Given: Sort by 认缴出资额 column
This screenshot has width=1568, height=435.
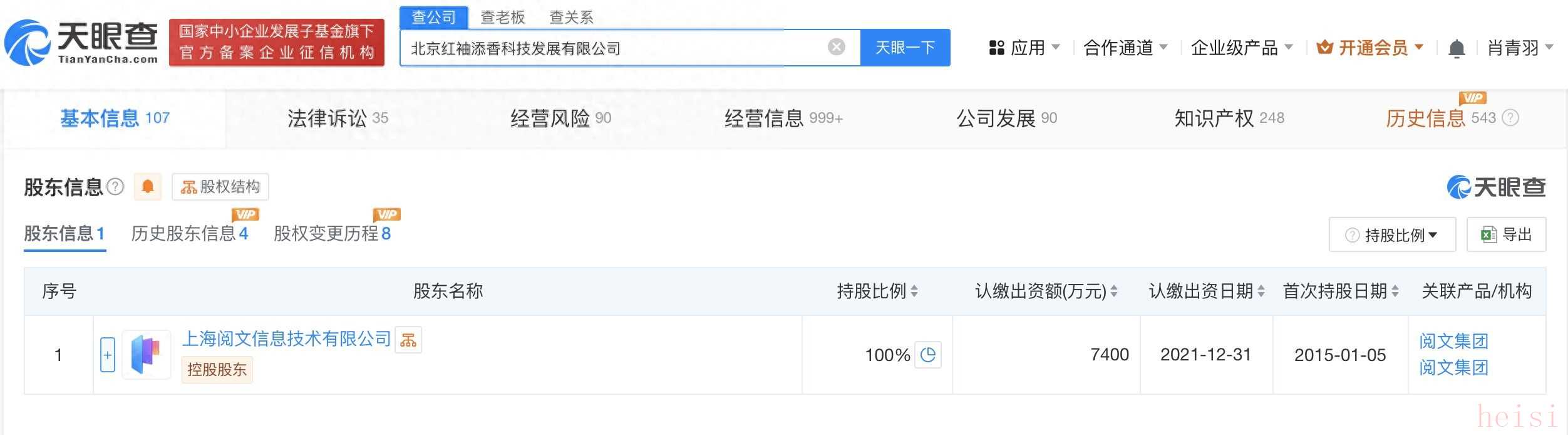Looking at the screenshot, I should pyautogui.click(x=1114, y=291).
